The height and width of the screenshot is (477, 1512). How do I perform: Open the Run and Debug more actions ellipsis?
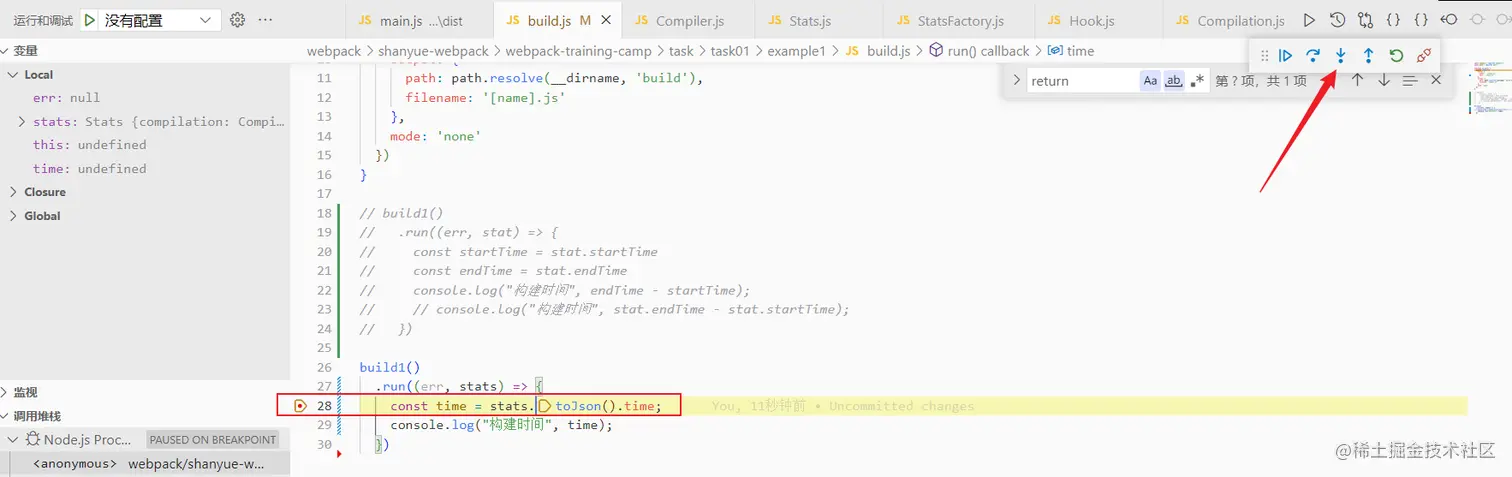pos(265,20)
